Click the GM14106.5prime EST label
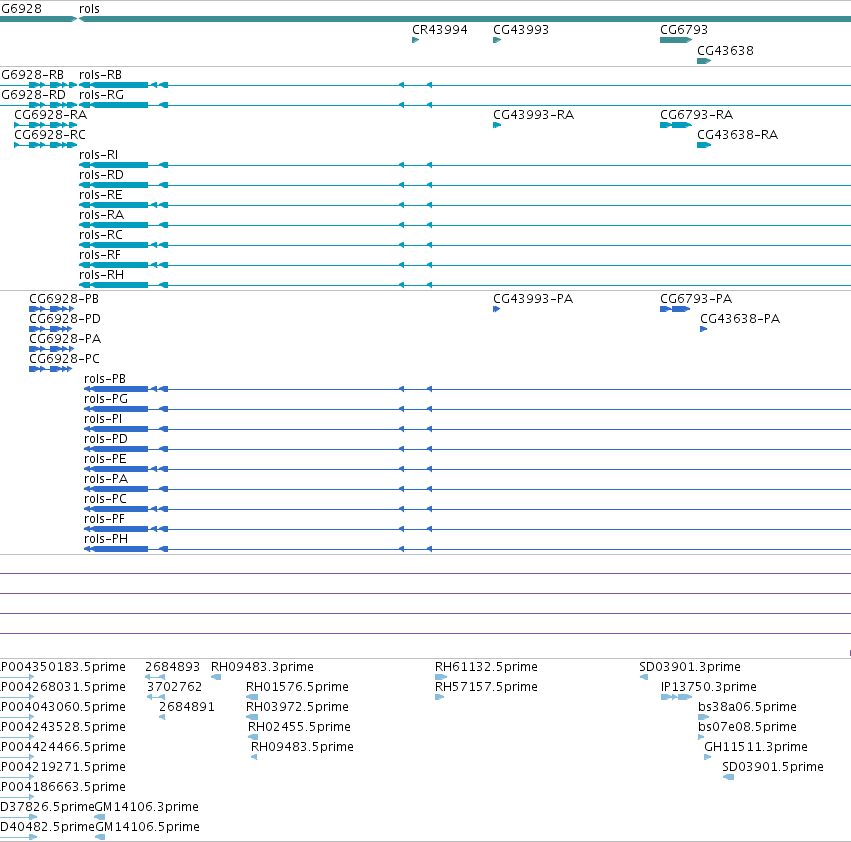The height and width of the screenshot is (842, 851). 147,827
